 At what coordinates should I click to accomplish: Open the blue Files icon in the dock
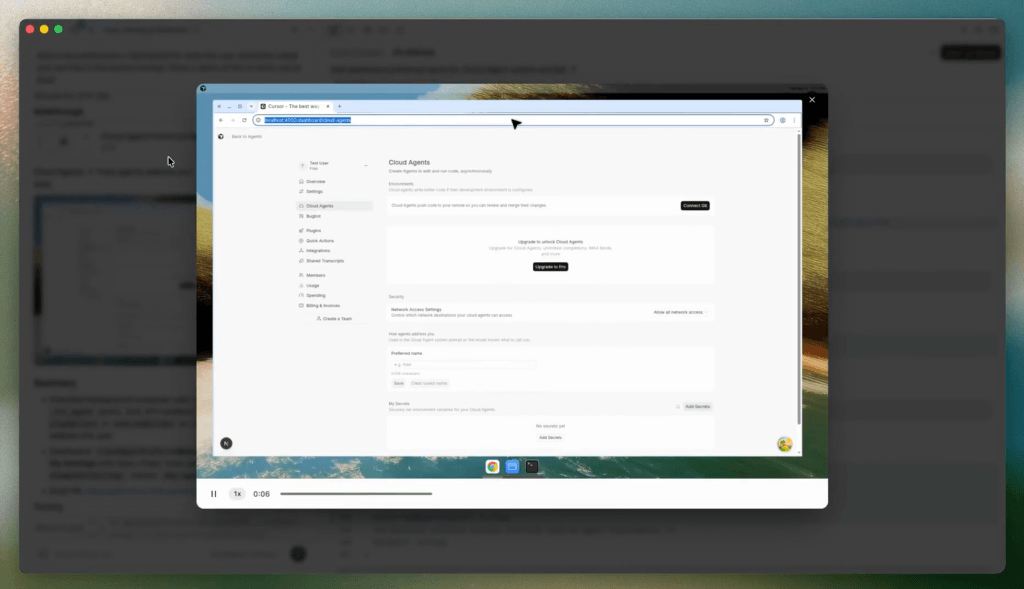(512, 466)
